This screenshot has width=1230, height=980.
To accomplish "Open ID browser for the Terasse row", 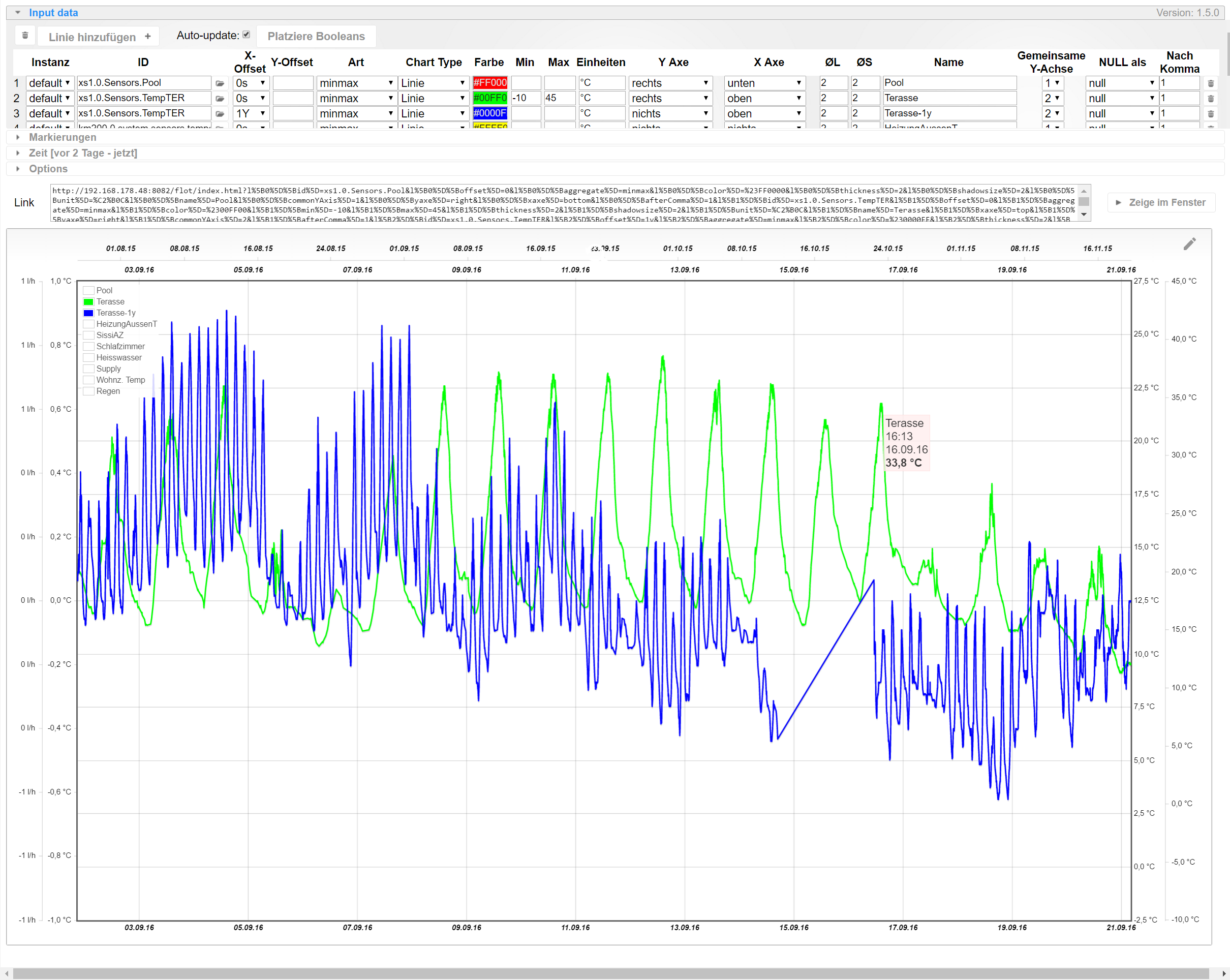I will point(220,99).
